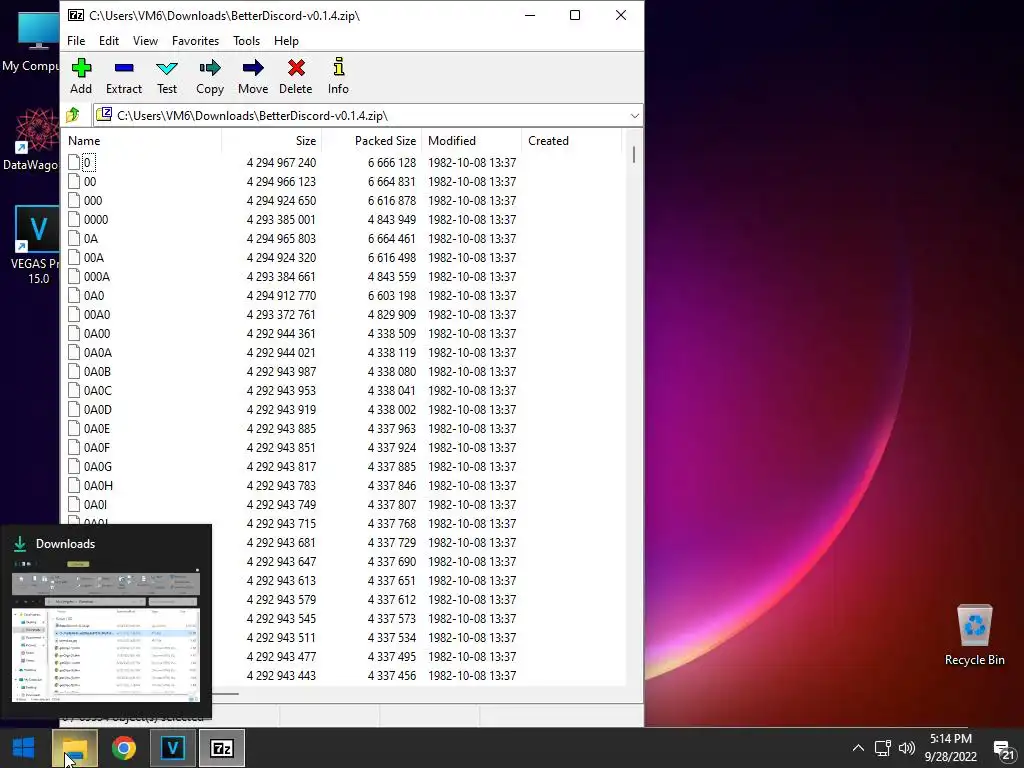Open the network icon in system tray
Image resolution: width=1024 pixels, height=768 pixels.
tap(883, 748)
